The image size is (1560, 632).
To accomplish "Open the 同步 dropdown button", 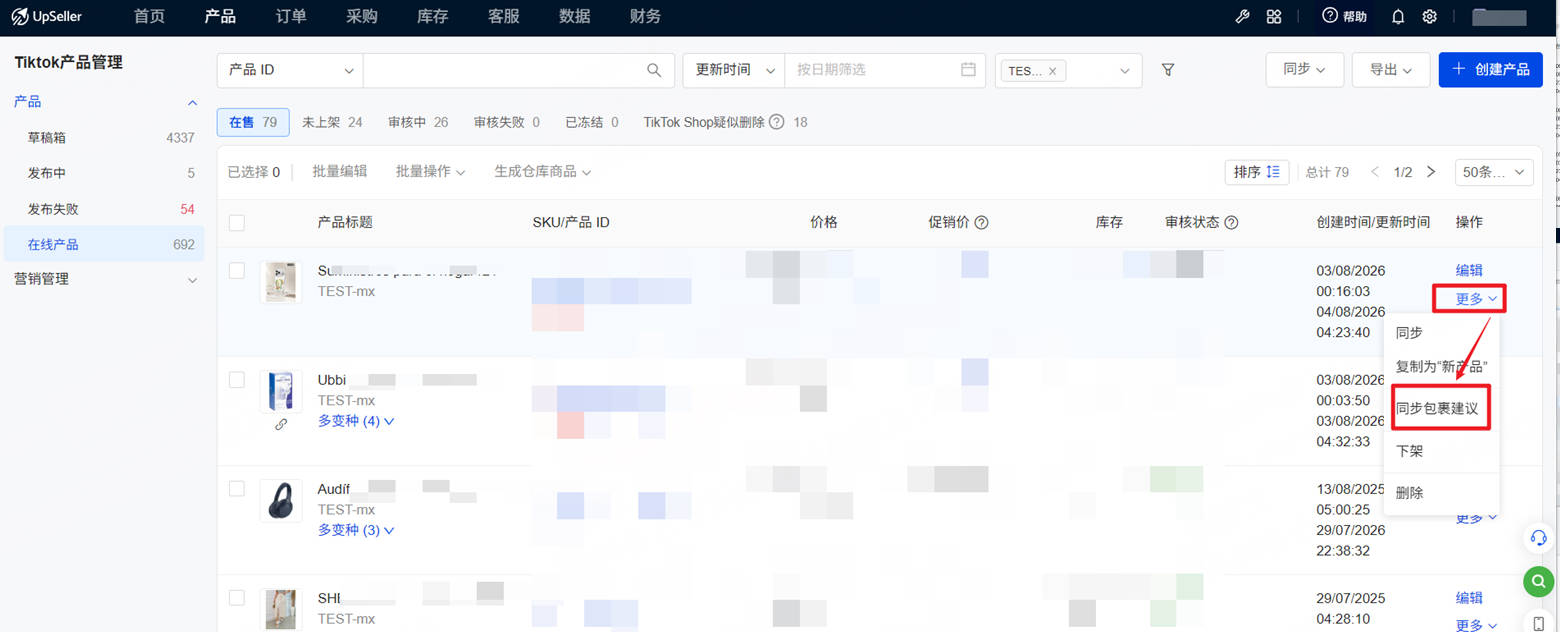I will pyautogui.click(x=1304, y=70).
